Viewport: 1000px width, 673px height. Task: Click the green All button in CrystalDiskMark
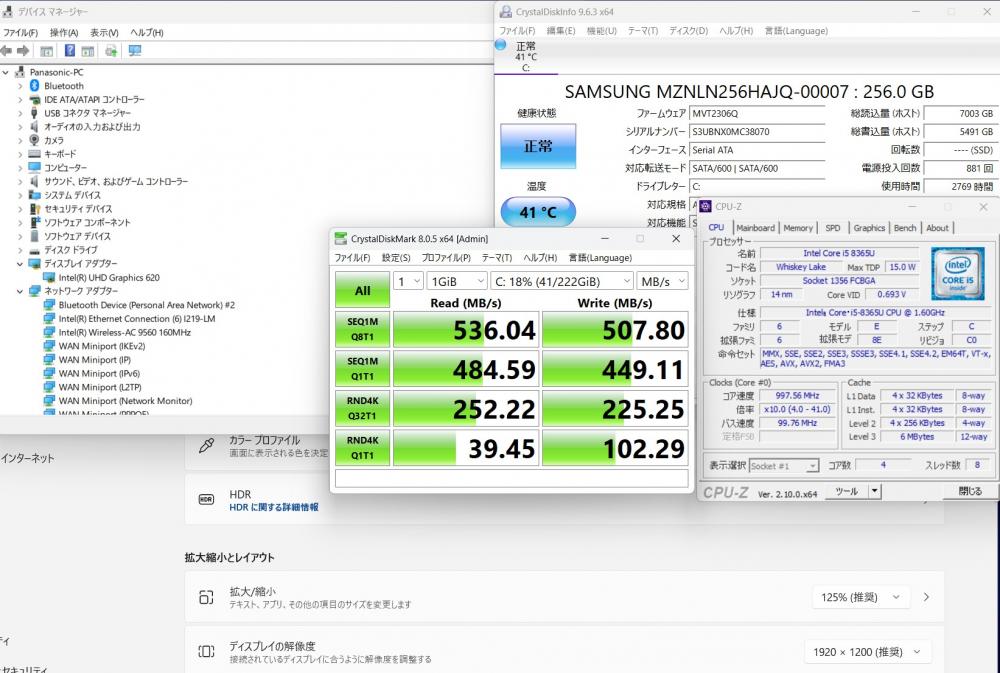(x=362, y=291)
